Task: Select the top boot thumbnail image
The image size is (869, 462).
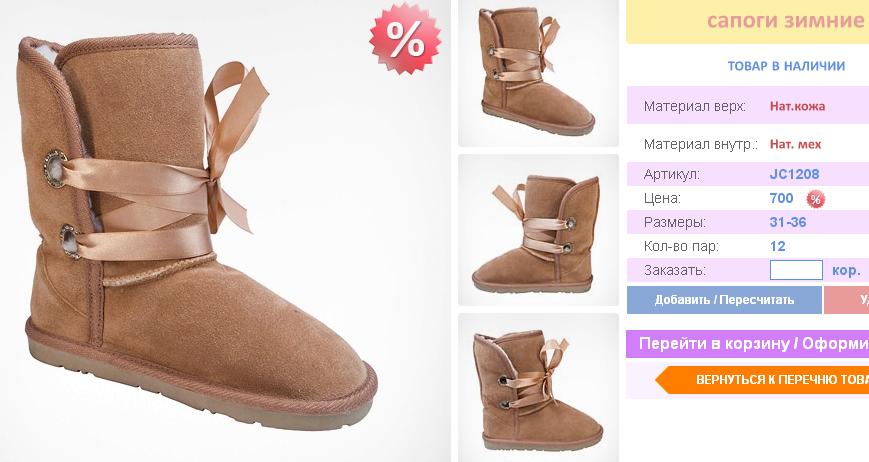Action: (x=538, y=73)
